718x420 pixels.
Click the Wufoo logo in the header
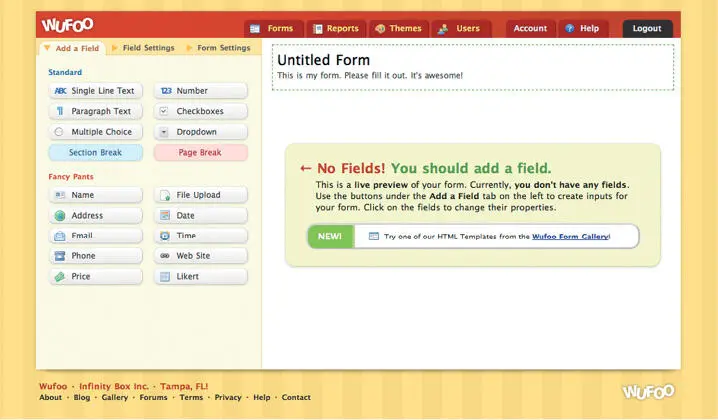[67, 25]
